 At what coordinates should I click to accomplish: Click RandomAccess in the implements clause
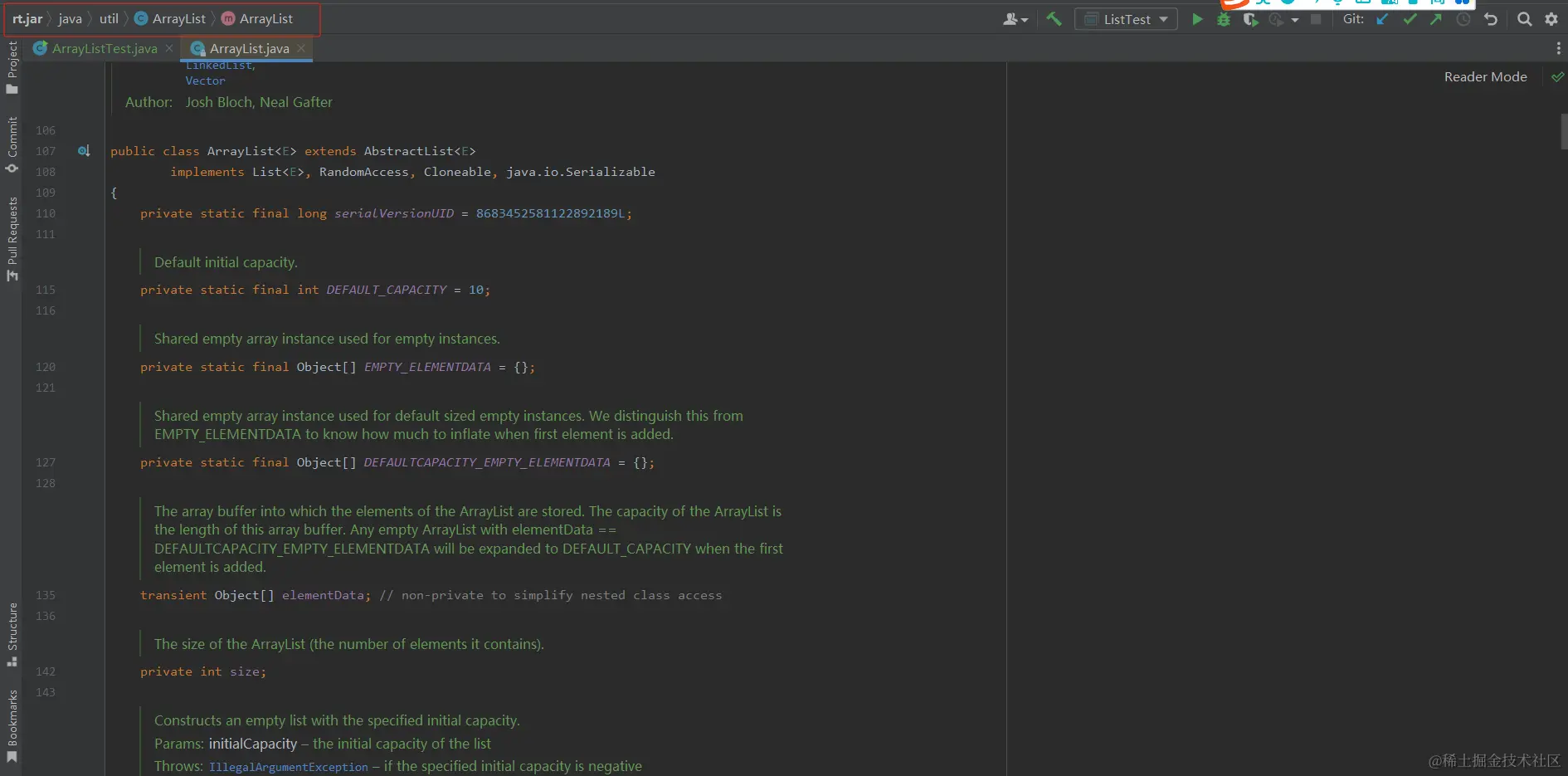[x=364, y=172]
